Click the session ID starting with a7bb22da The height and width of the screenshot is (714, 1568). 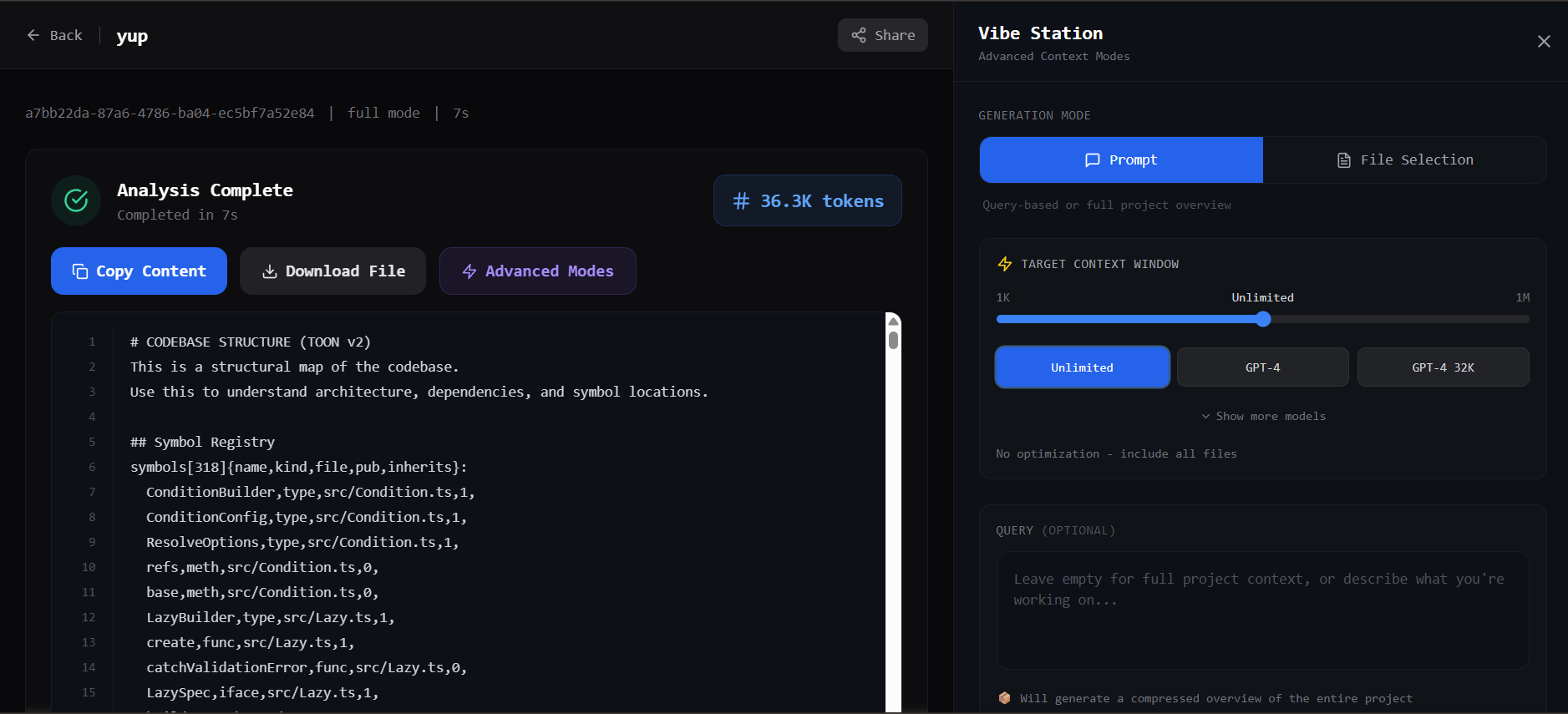click(x=170, y=113)
